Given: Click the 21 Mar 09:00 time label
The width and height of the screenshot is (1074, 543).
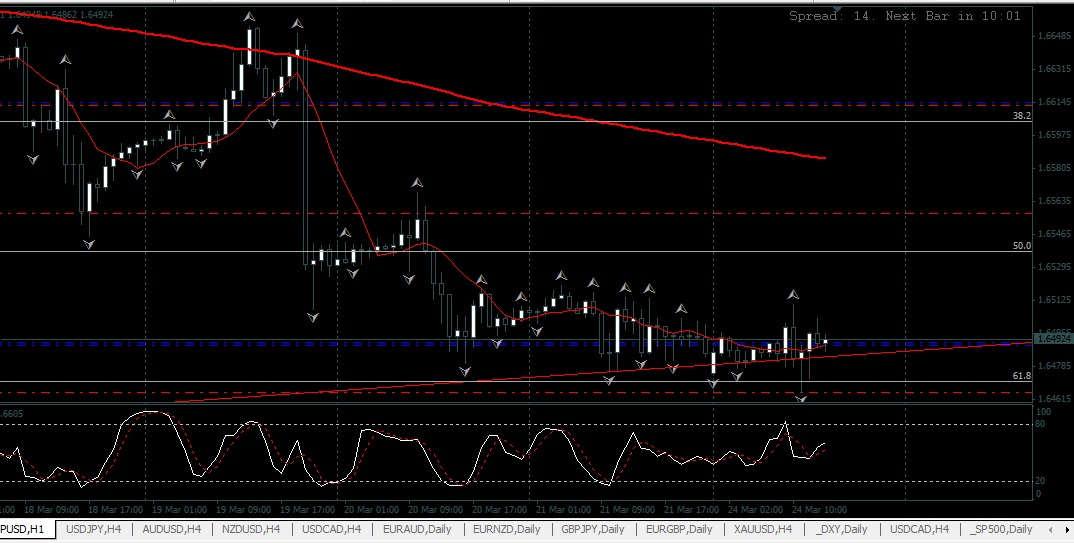Looking at the screenshot, I should pos(627,509).
